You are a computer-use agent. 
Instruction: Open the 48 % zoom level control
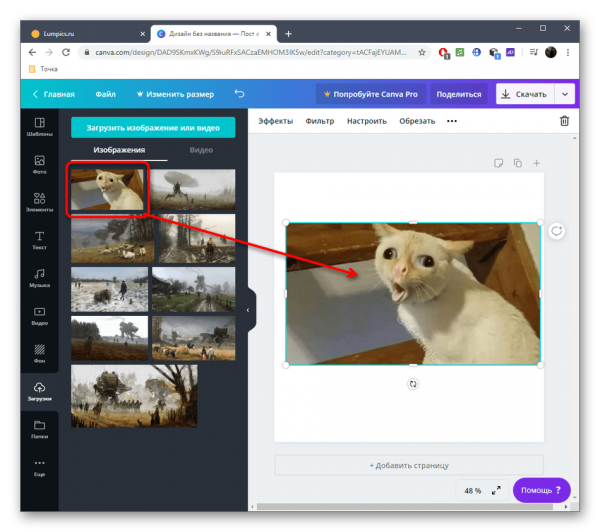pyautogui.click(x=473, y=491)
